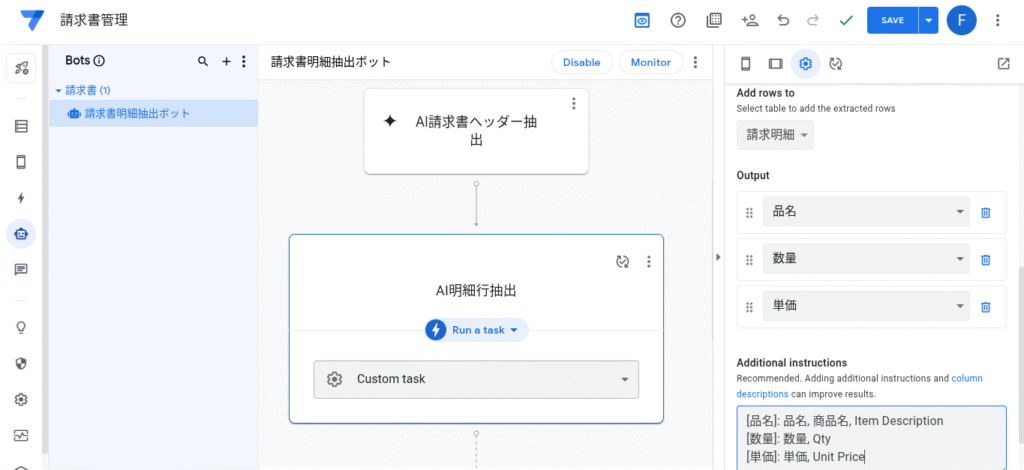
Task: Switch to tablet preview icon
Action: [x=775, y=64]
